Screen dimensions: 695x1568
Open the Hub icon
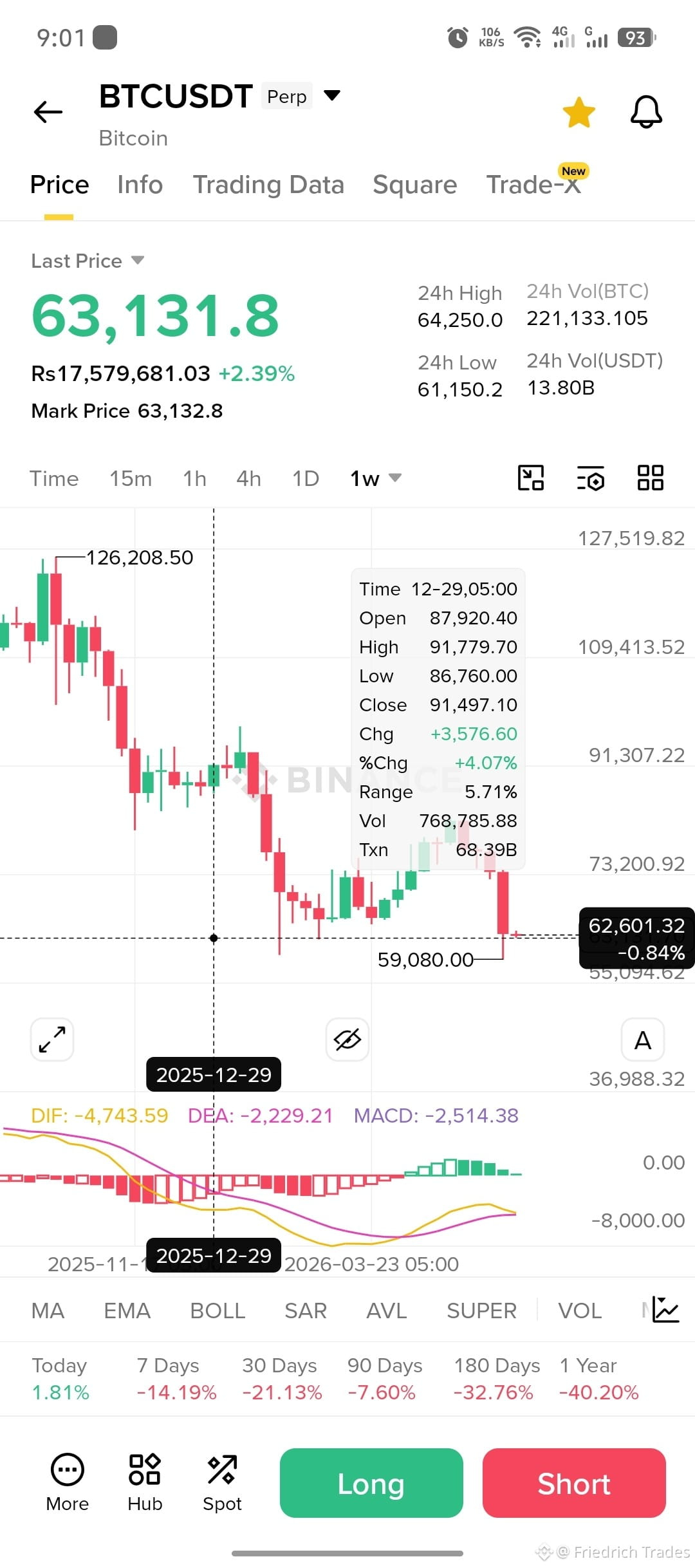(x=145, y=1483)
